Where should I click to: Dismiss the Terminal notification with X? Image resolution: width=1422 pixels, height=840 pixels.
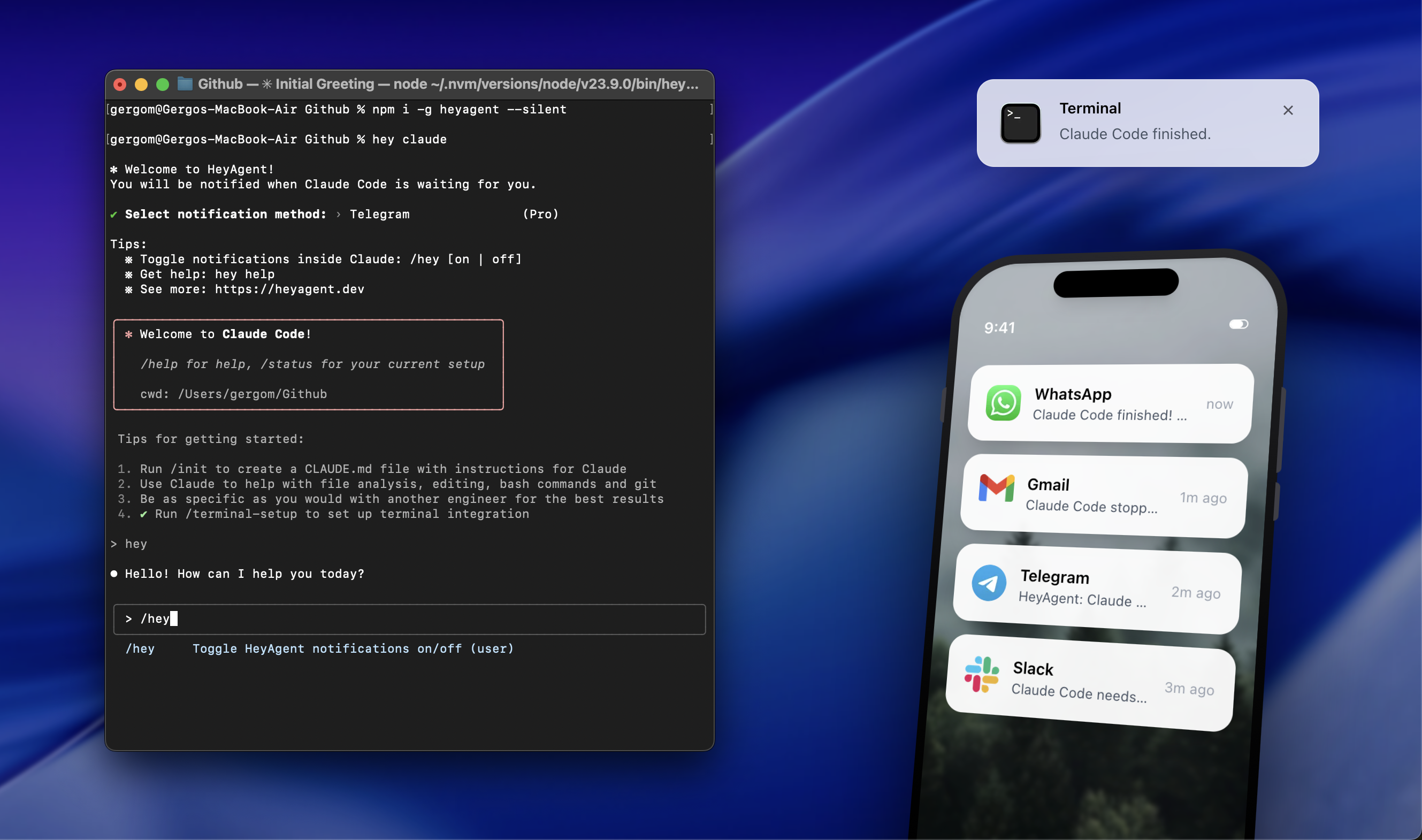(x=1287, y=110)
